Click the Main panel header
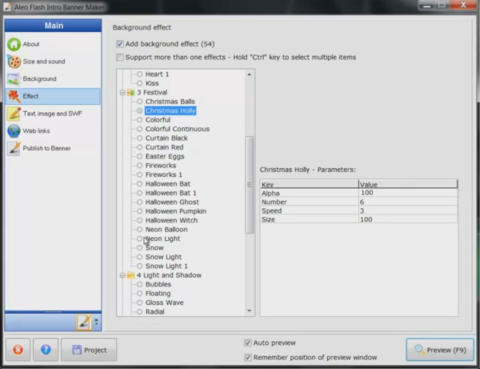This screenshot has height=369, width=480. pos(53,26)
